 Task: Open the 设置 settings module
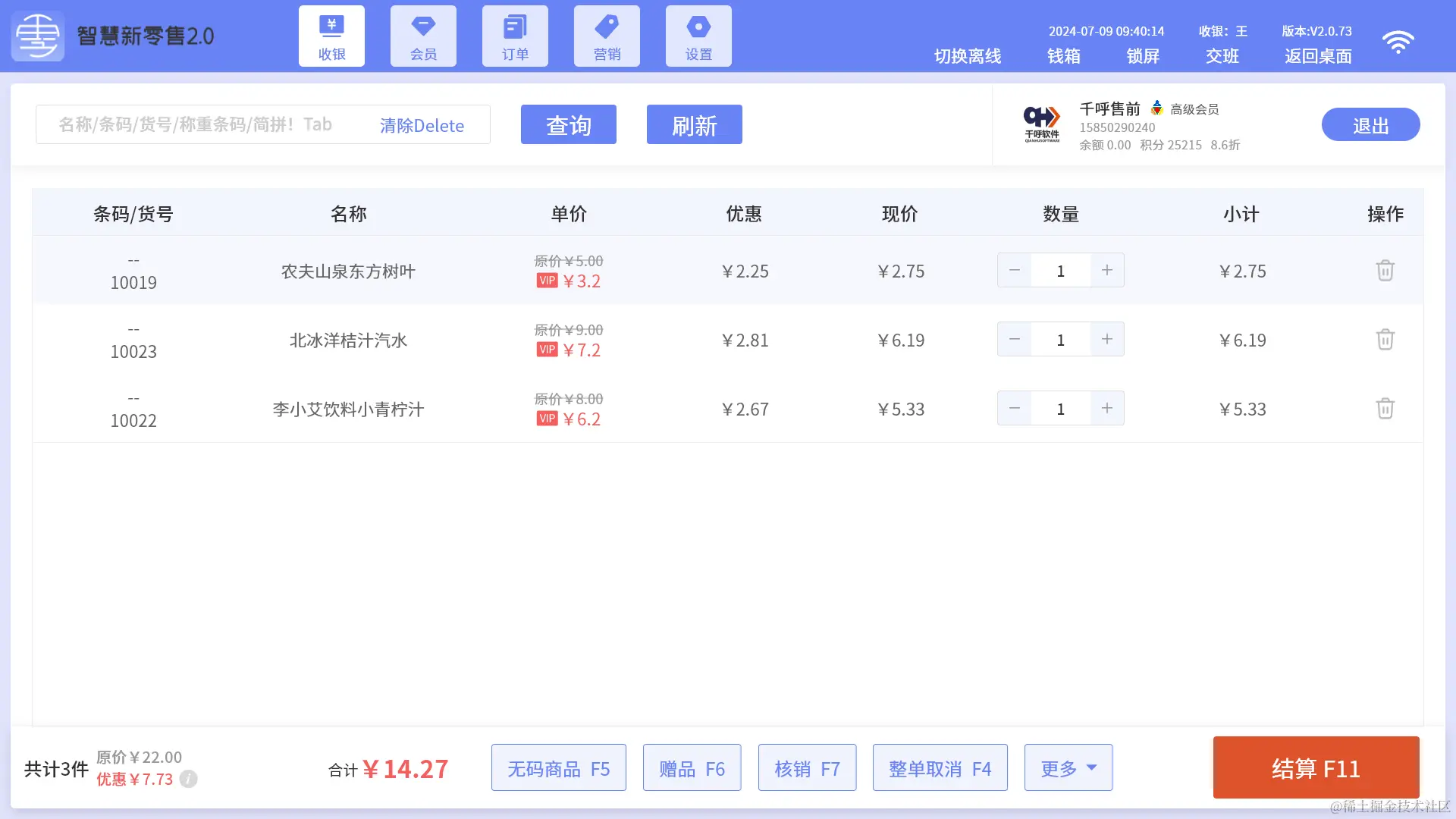(698, 36)
